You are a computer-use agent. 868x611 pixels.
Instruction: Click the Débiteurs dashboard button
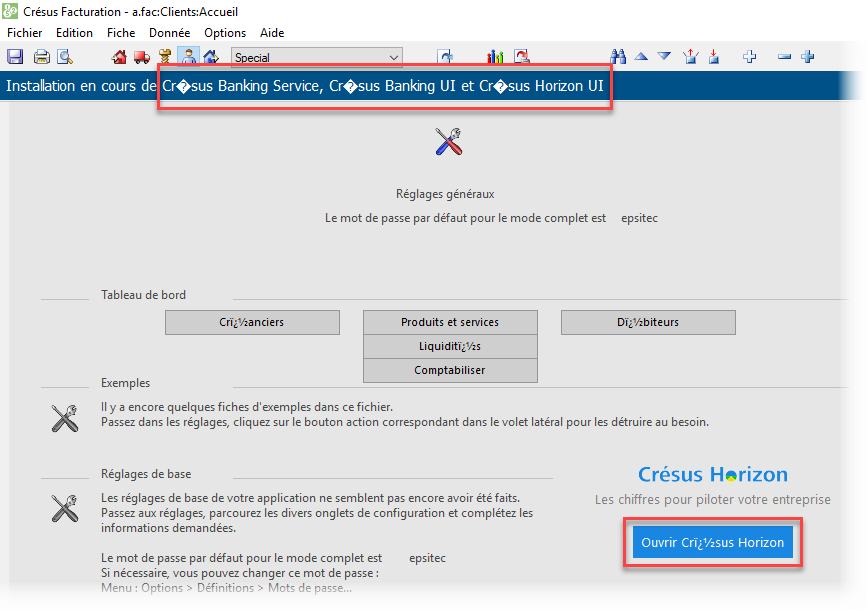point(648,322)
